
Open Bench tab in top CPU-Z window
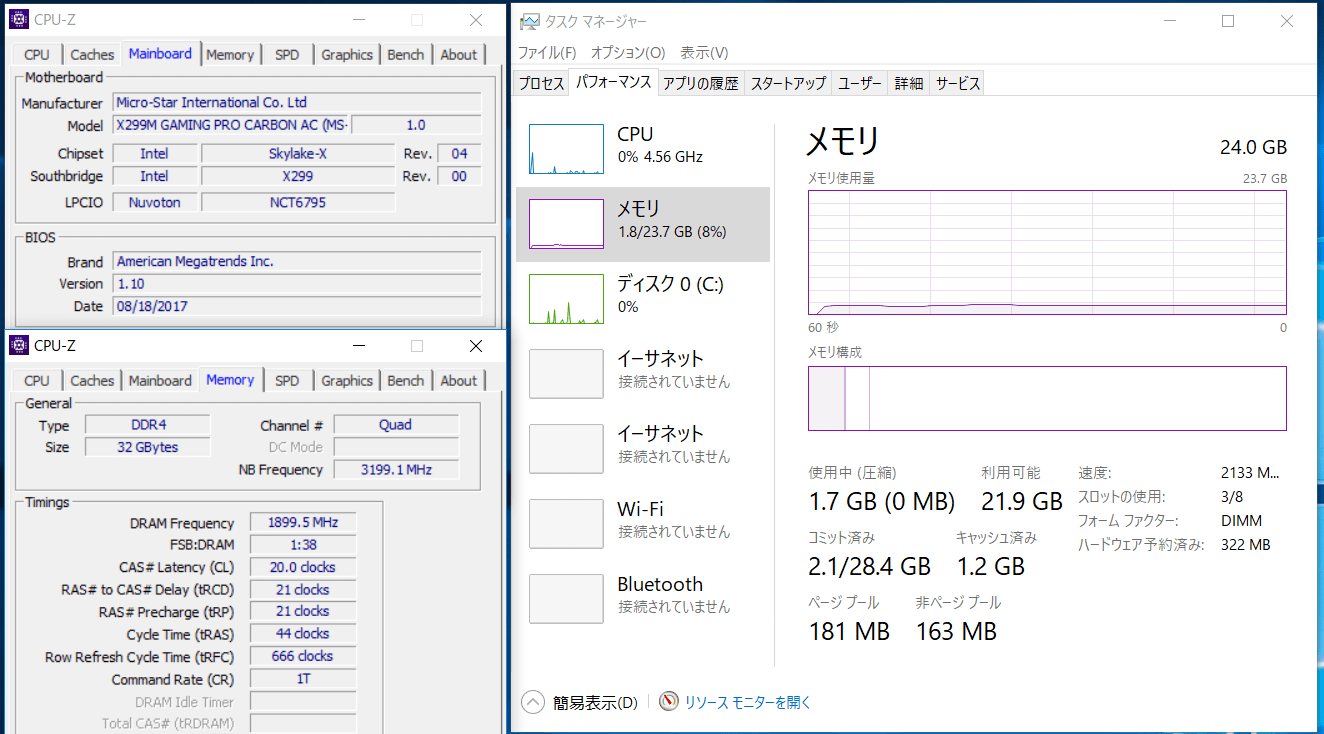(x=405, y=55)
